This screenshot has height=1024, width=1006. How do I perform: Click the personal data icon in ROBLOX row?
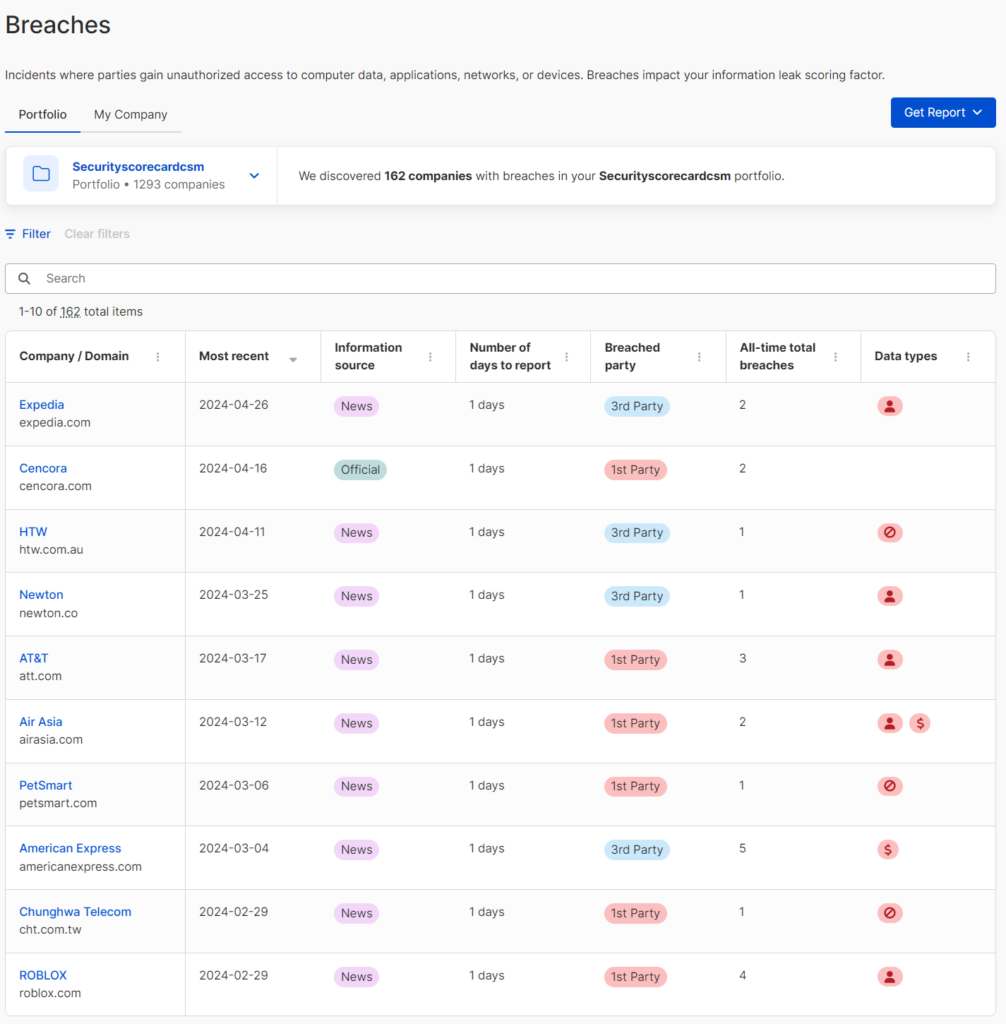890,977
